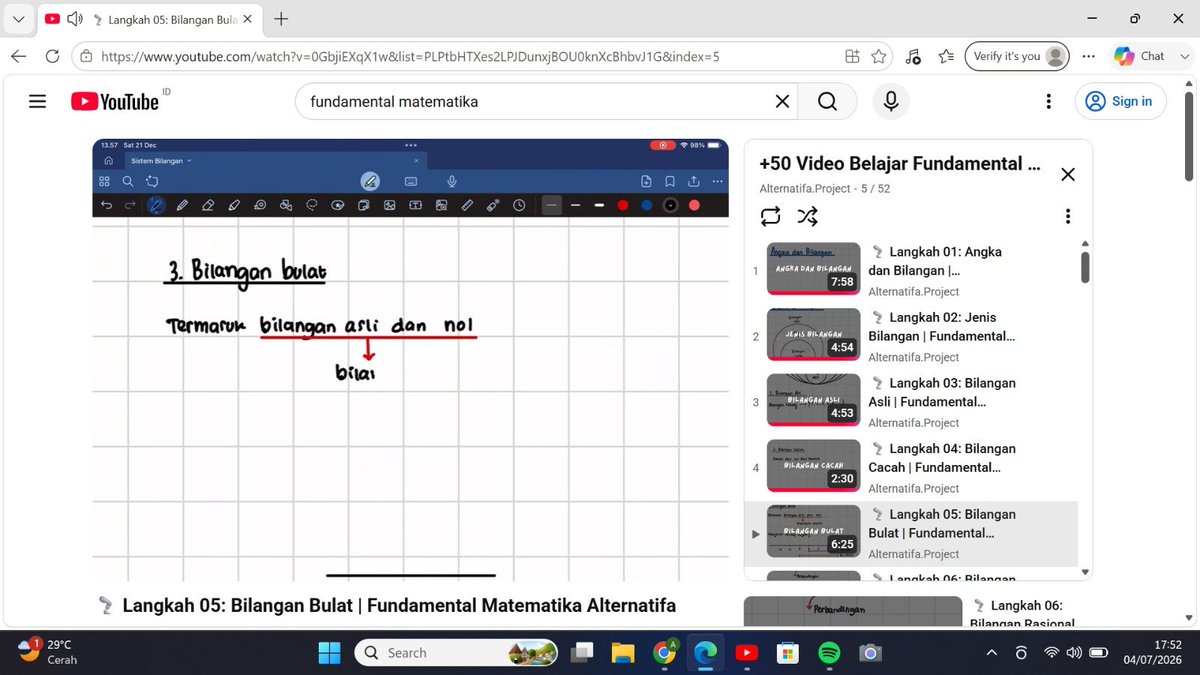Play Langkah 01: Angka dan Bilangan video

pyautogui.click(x=911, y=271)
